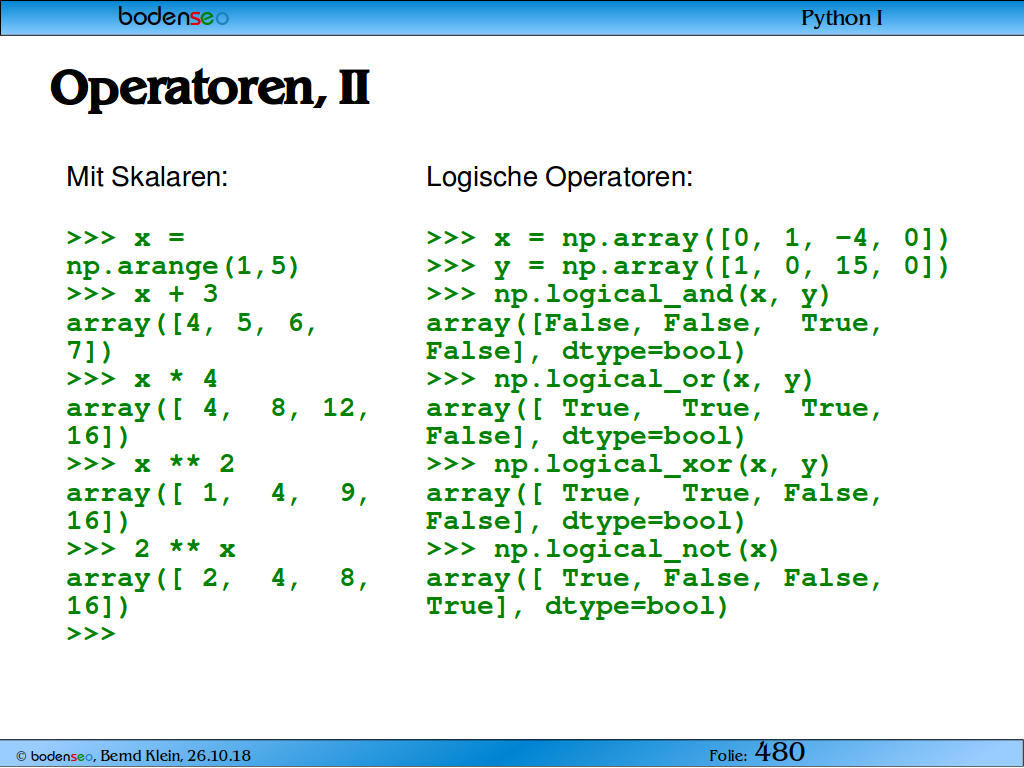Select the 'Mit Skalaren:' heading

pos(147,177)
